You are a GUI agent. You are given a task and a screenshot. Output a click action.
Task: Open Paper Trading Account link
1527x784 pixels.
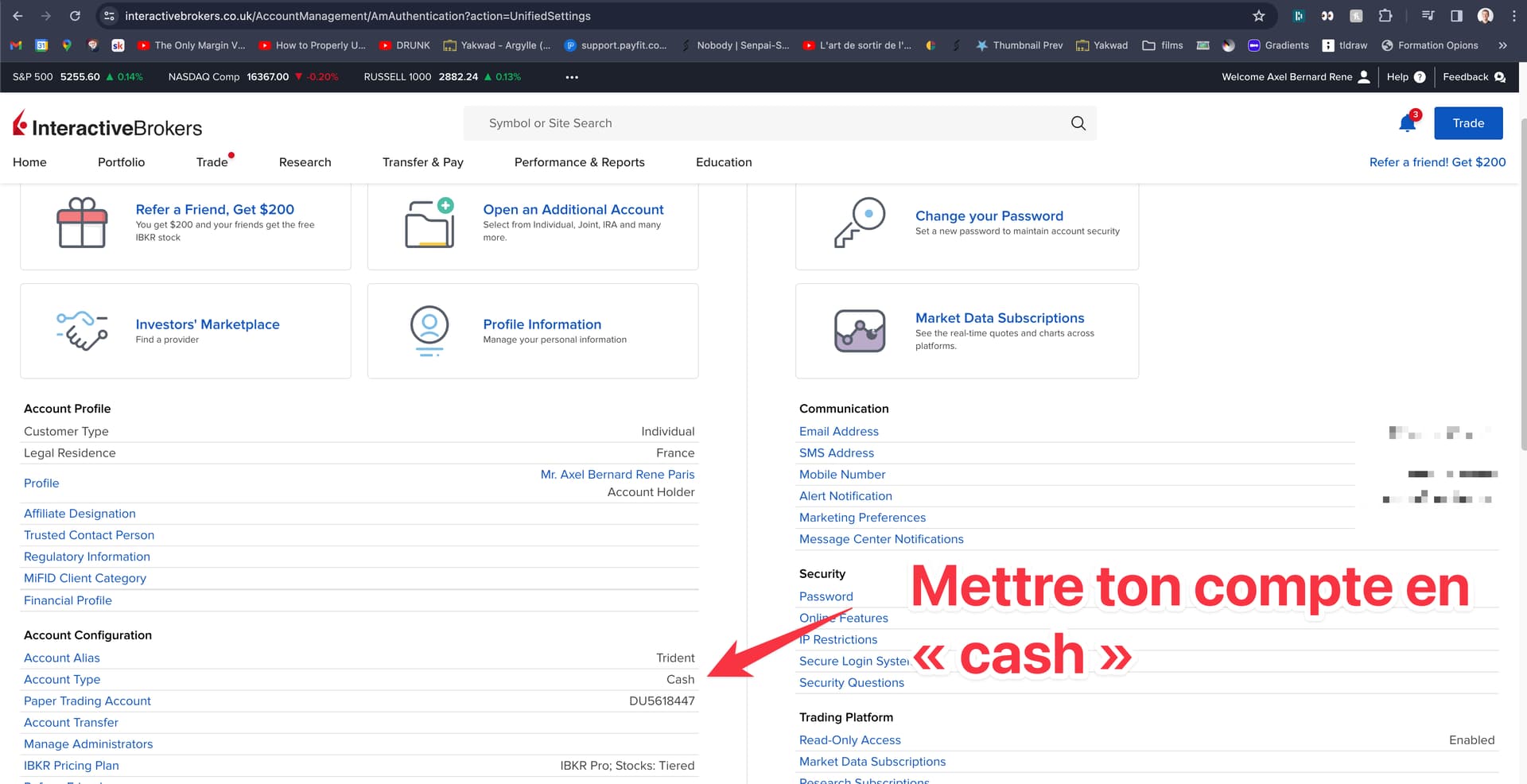87,701
